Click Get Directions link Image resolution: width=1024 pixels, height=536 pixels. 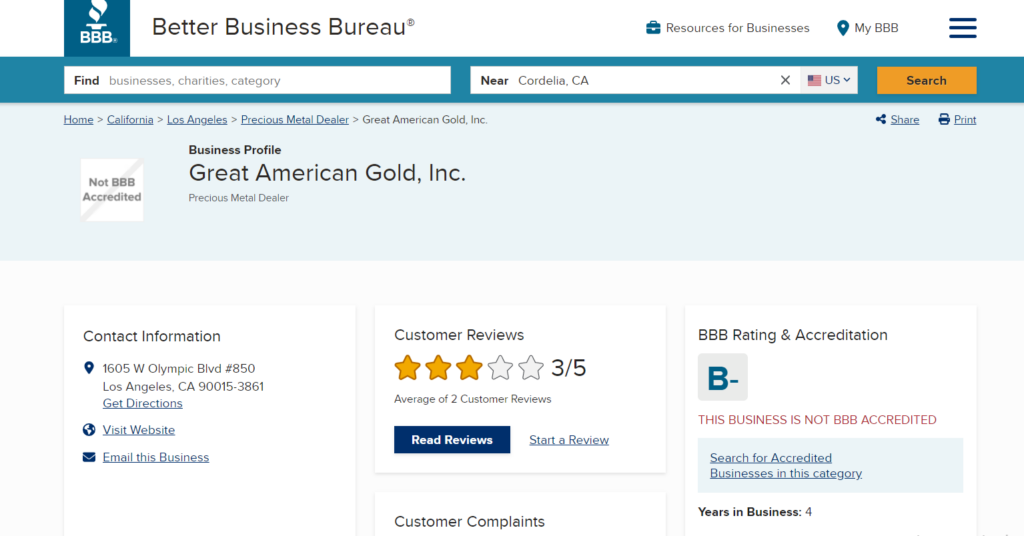click(x=142, y=403)
